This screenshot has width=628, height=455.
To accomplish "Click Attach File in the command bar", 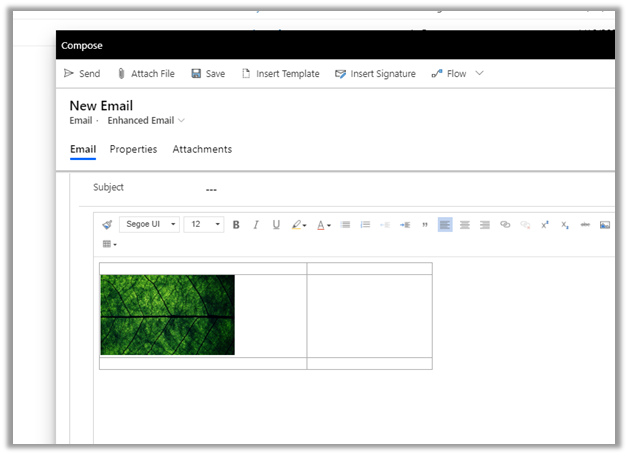I will click(x=145, y=74).
